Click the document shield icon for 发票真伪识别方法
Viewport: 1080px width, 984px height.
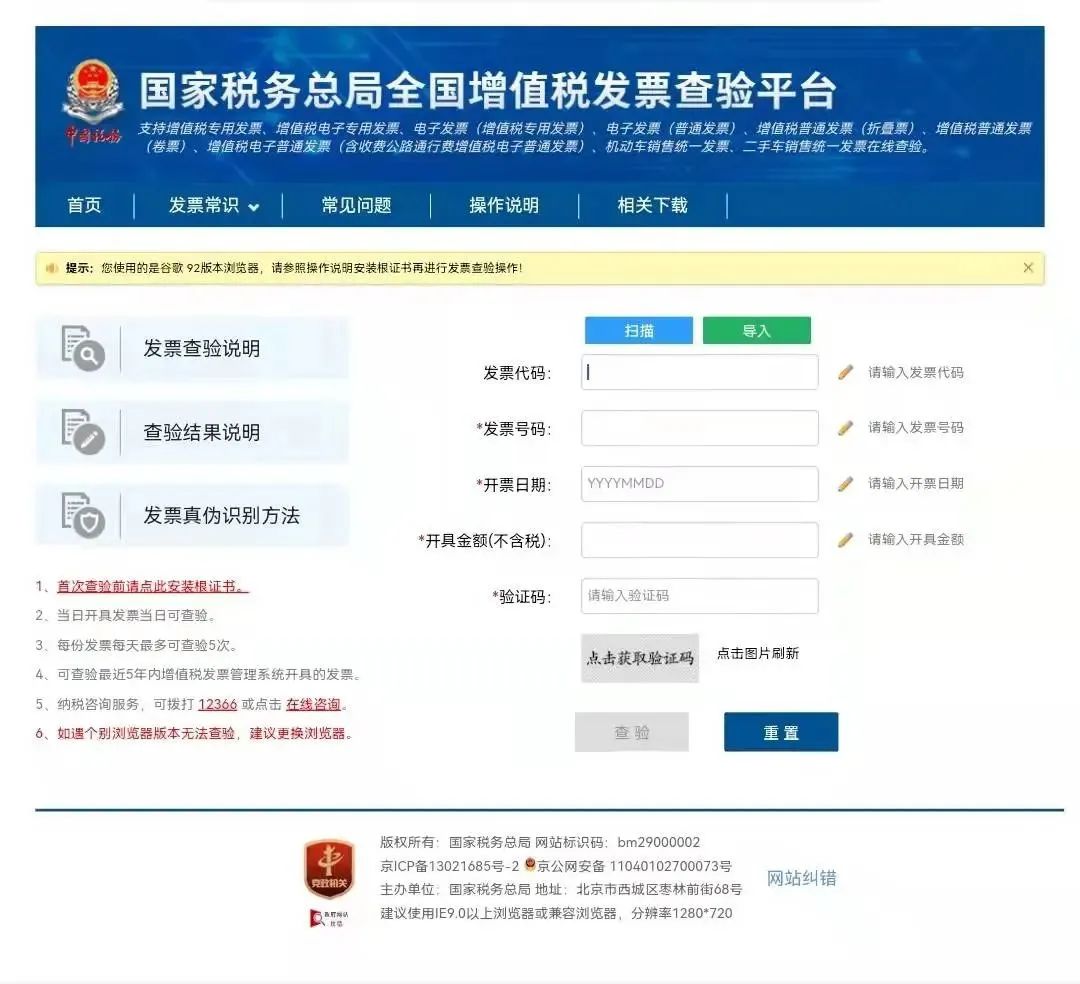pyautogui.click(x=83, y=515)
